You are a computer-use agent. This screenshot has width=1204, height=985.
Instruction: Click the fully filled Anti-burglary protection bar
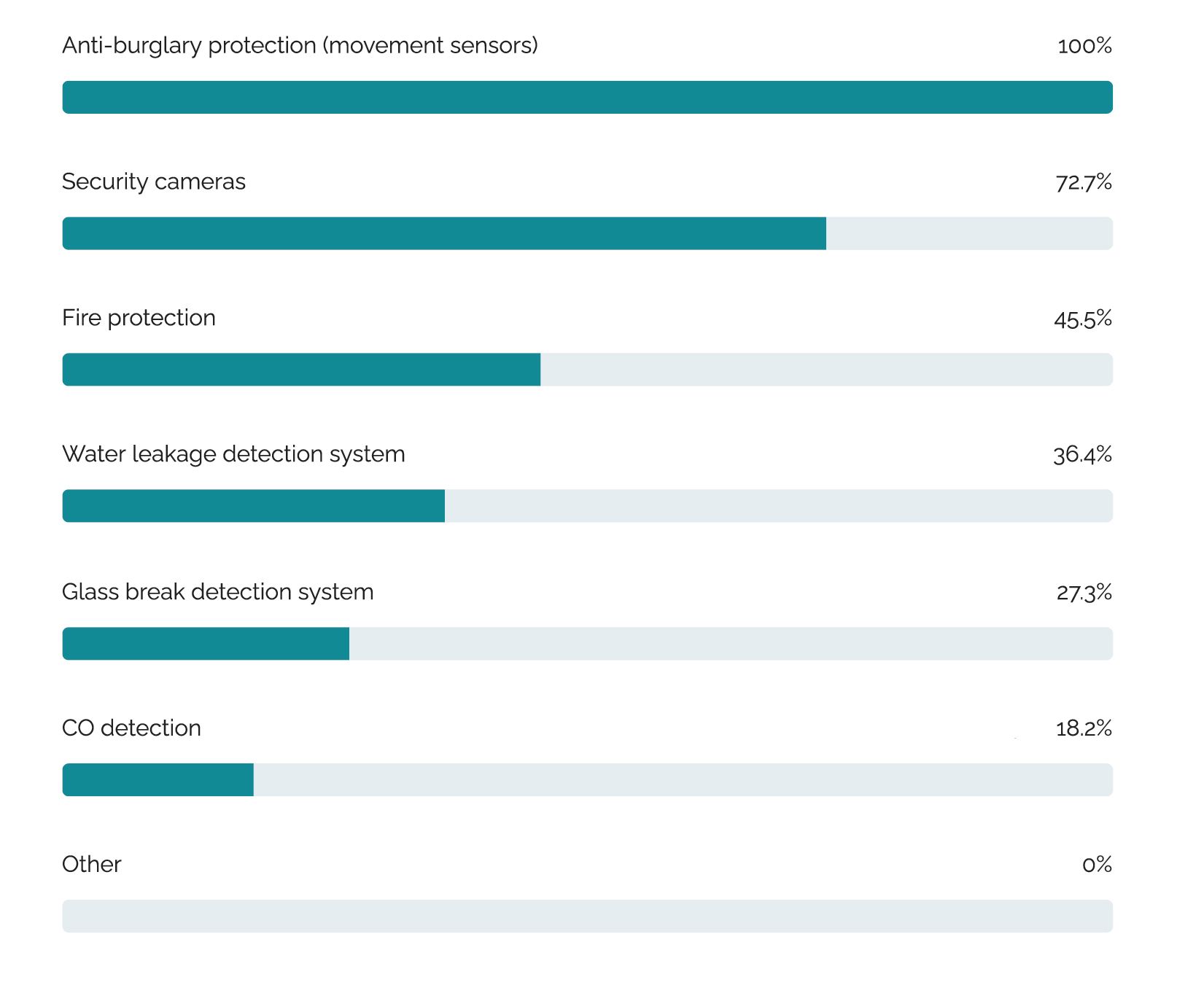click(x=587, y=97)
